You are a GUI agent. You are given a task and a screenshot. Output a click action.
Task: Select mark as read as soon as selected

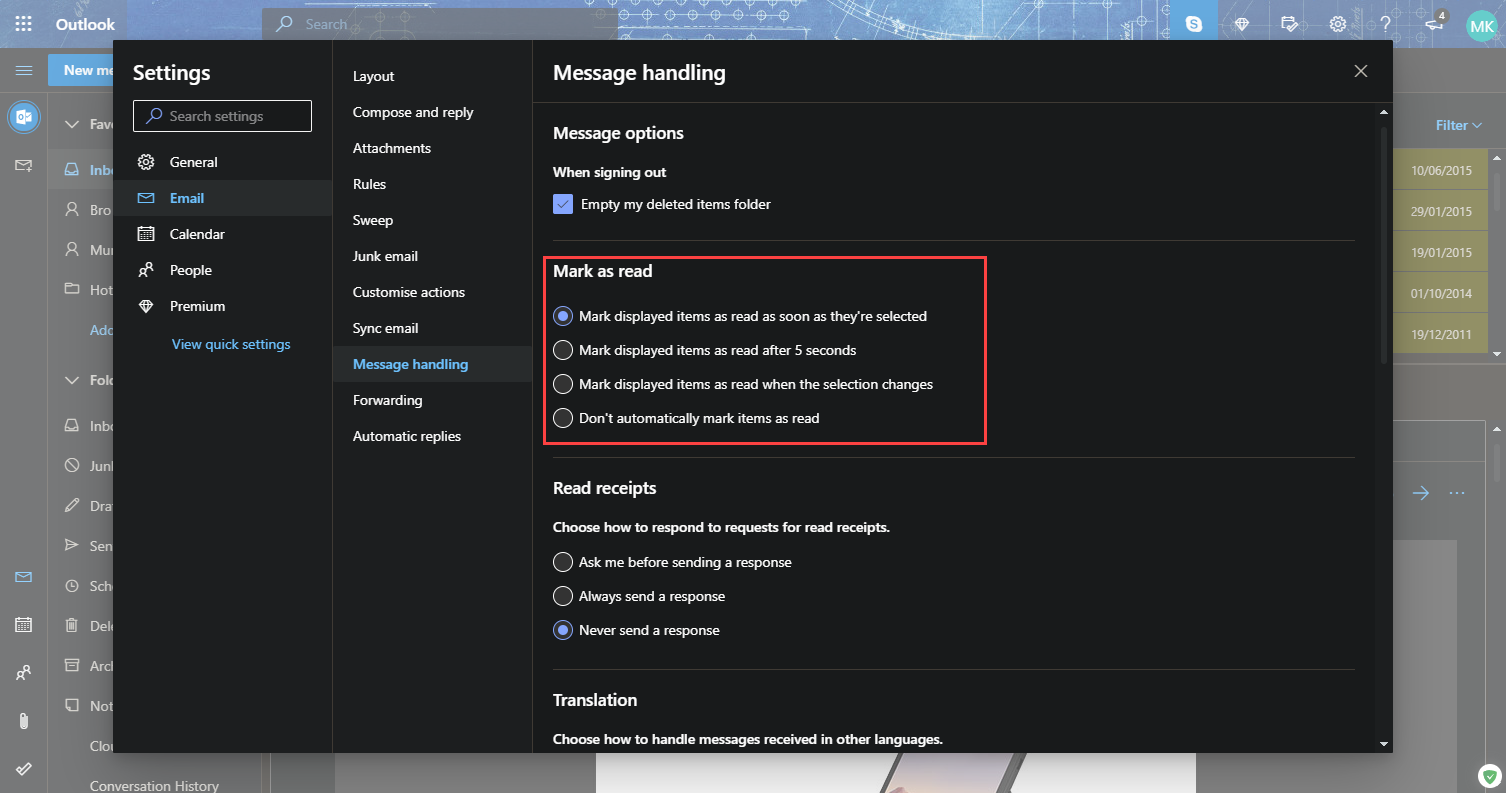point(563,316)
